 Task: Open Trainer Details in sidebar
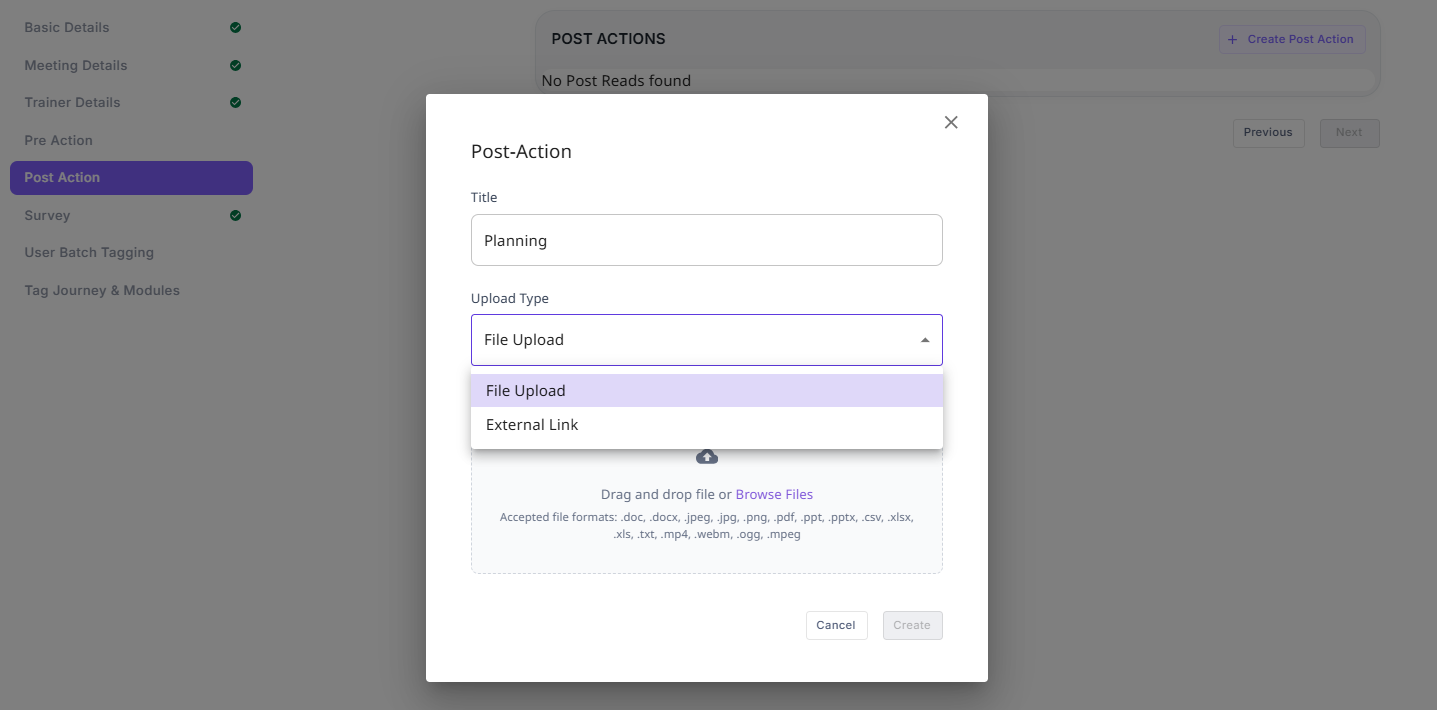click(72, 102)
